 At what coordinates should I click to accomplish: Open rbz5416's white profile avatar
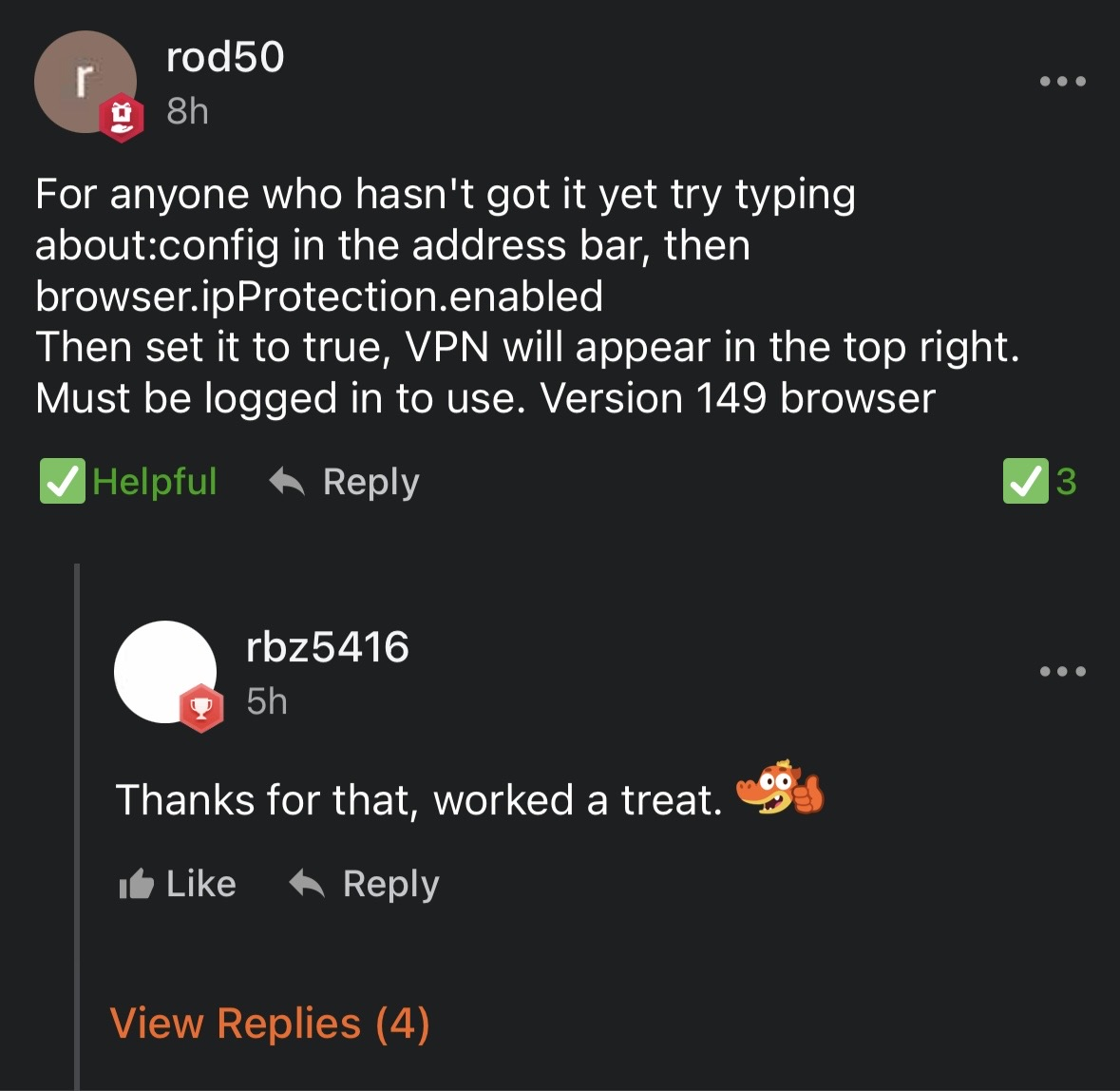tap(165, 672)
